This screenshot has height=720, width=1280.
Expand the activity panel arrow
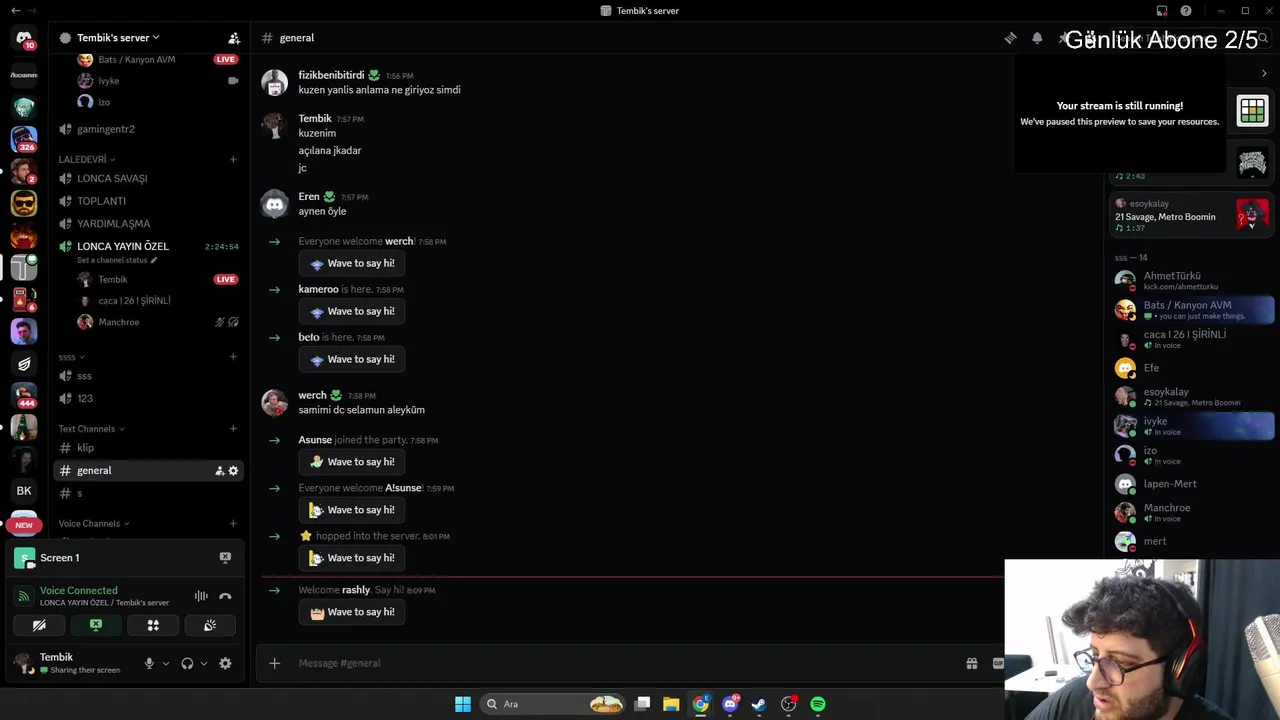click(1264, 73)
